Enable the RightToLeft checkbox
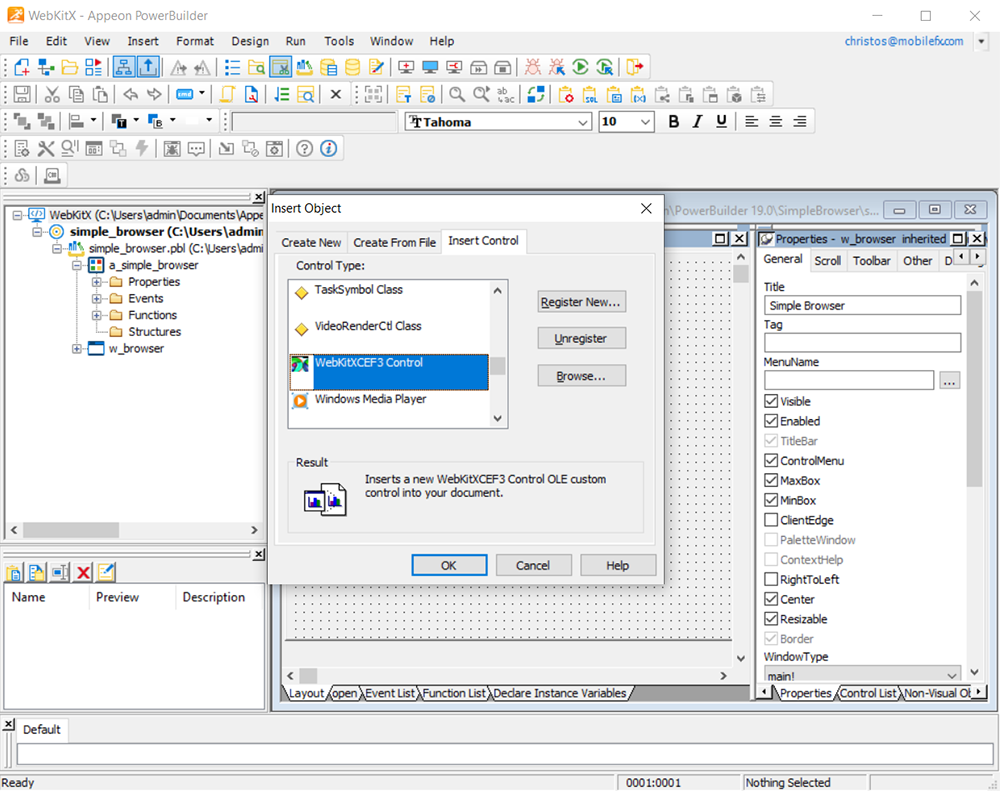 (771, 579)
